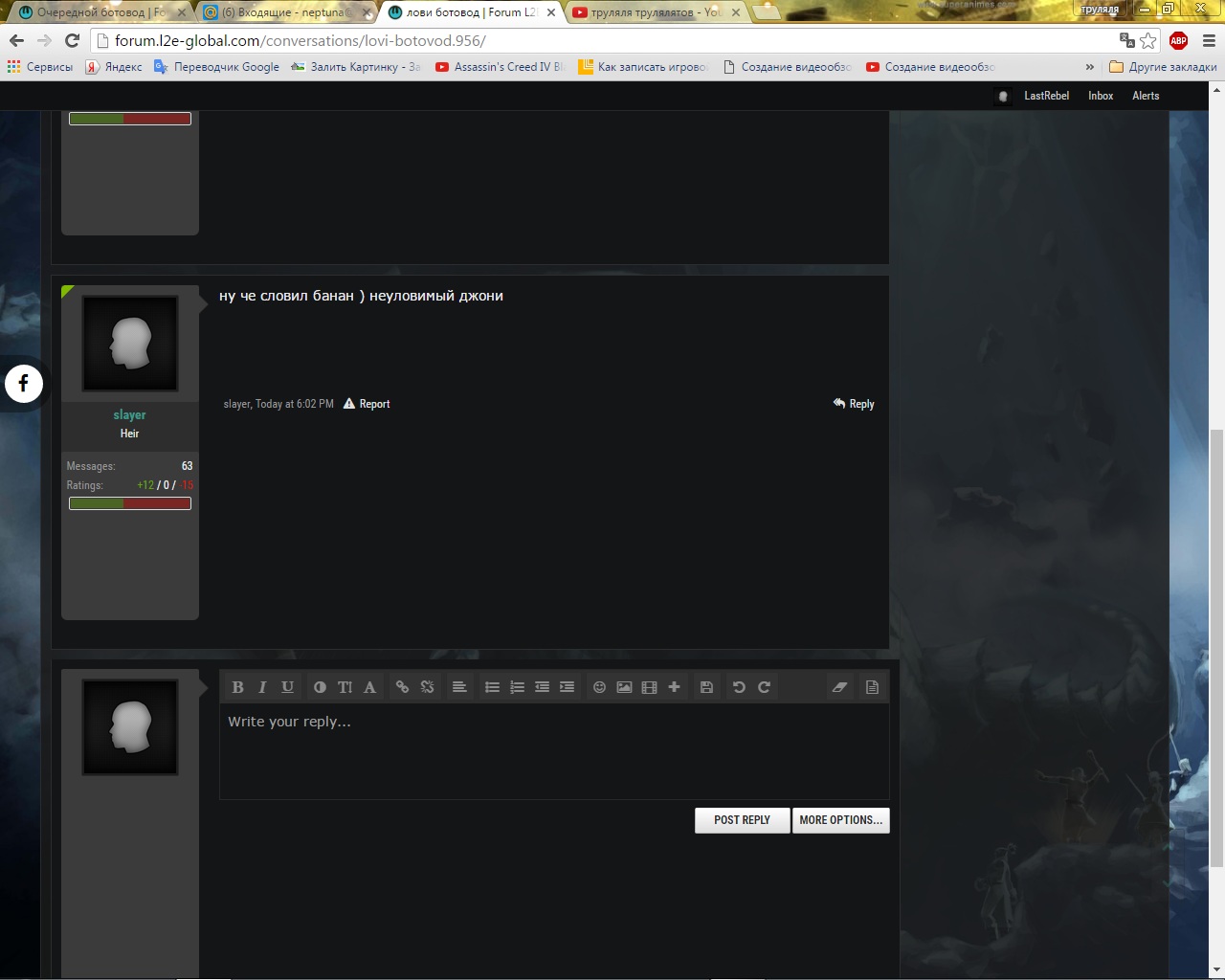
Task: Insert a link in the reply
Action: tap(402, 687)
